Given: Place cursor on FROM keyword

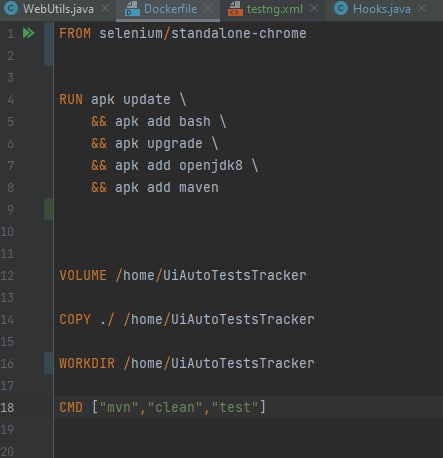Looking at the screenshot, I should point(75,33).
